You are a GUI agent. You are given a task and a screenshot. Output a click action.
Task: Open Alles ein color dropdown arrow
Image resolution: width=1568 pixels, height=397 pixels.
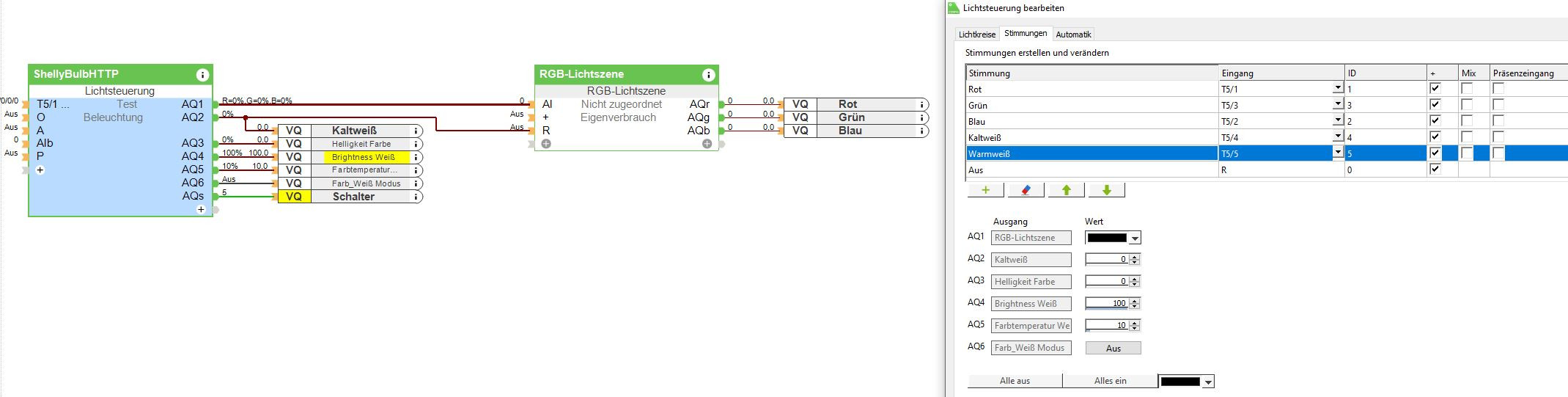pos(1208,382)
